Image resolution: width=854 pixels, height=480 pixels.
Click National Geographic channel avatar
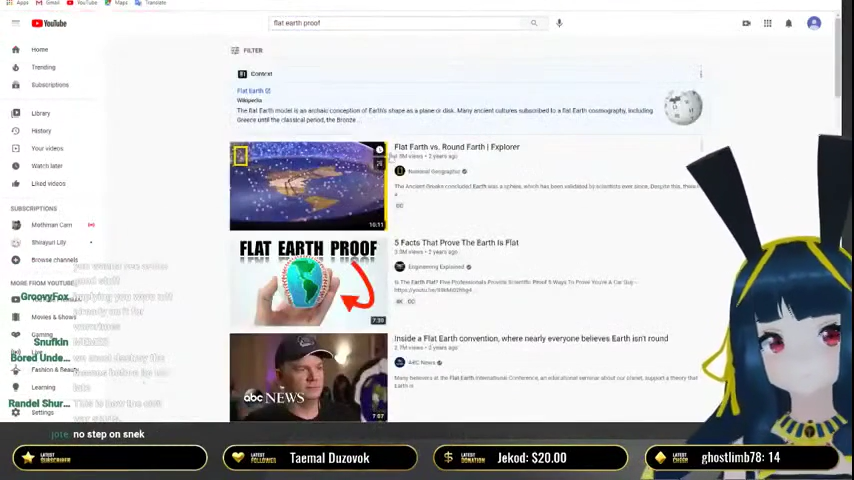[400, 171]
